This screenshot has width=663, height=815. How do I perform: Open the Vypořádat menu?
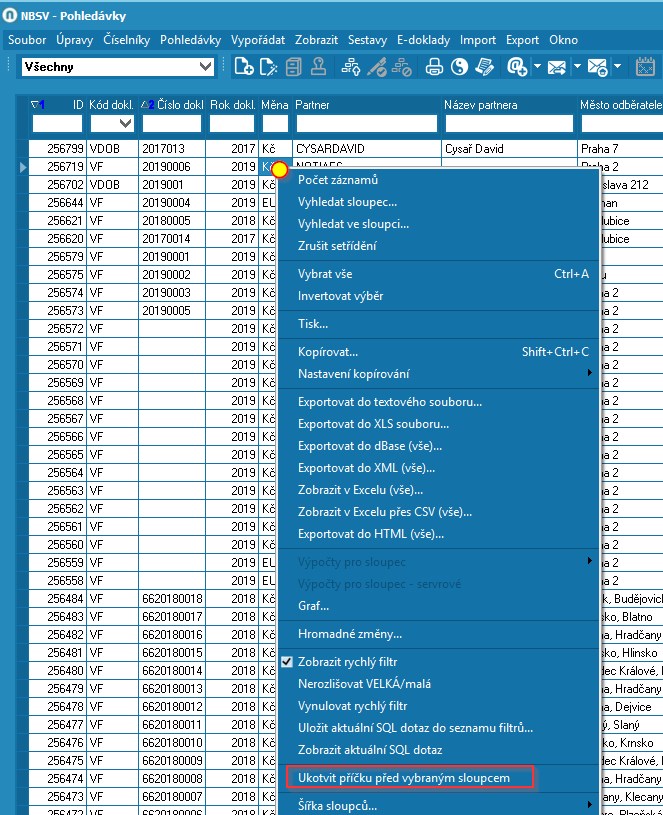[258, 40]
